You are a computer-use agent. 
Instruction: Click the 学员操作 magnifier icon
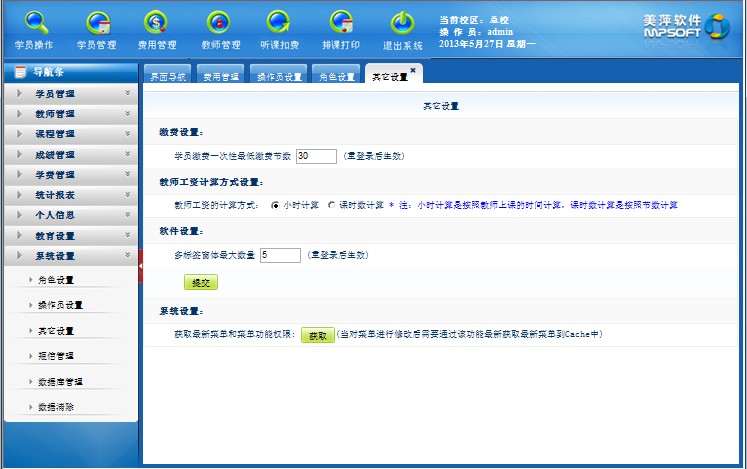[x=35, y=22]
